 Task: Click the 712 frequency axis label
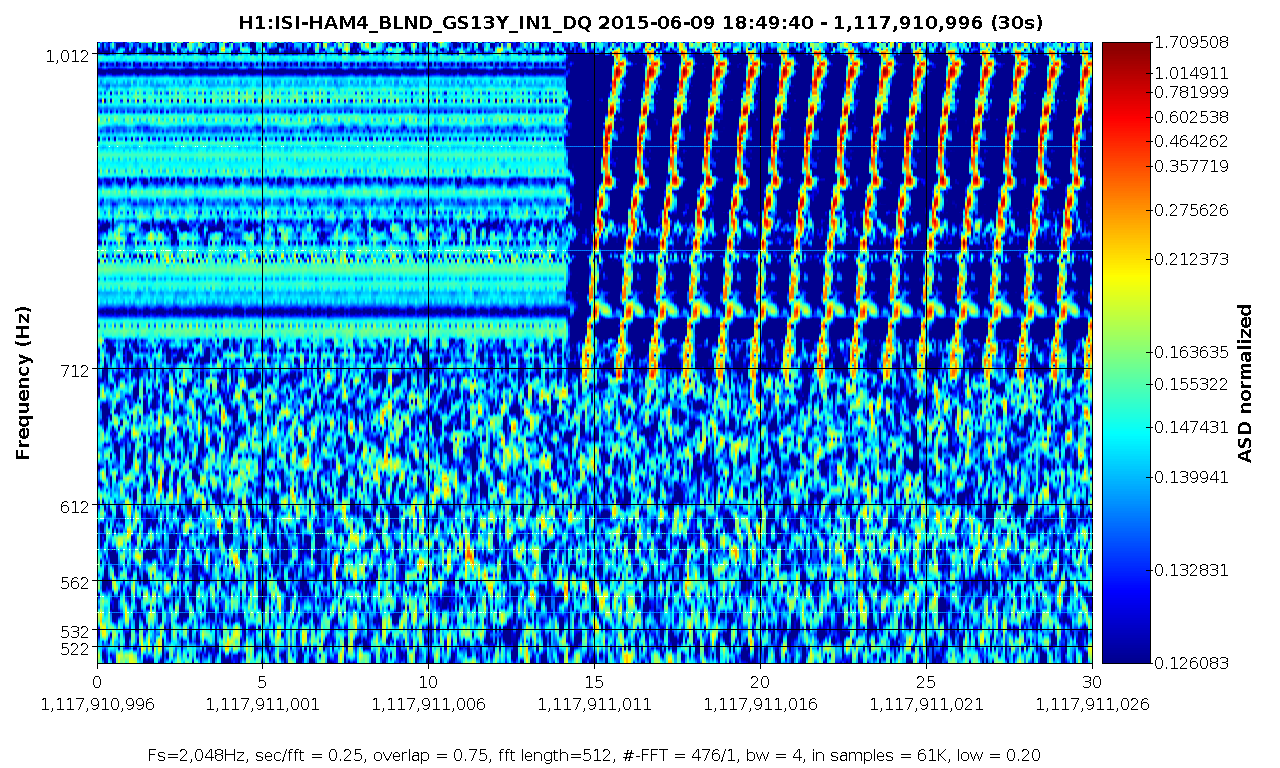click(x=76, y=370)
